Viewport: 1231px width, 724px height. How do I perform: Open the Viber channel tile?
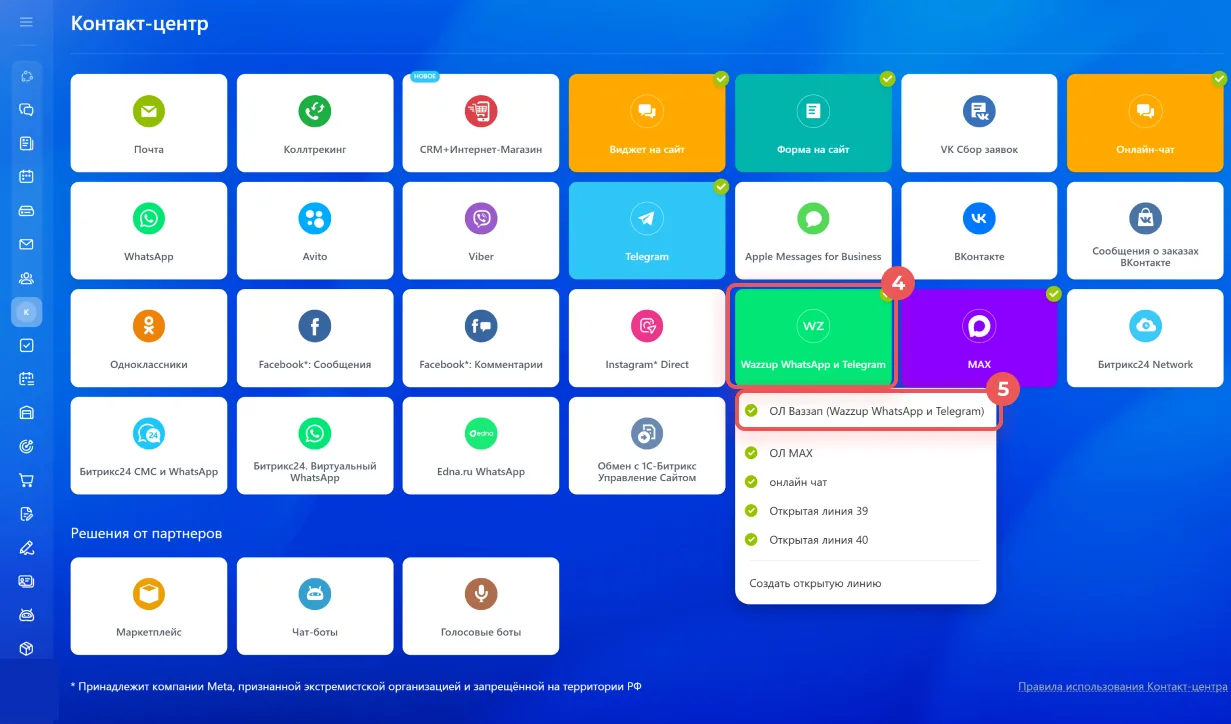click(481, 230)
